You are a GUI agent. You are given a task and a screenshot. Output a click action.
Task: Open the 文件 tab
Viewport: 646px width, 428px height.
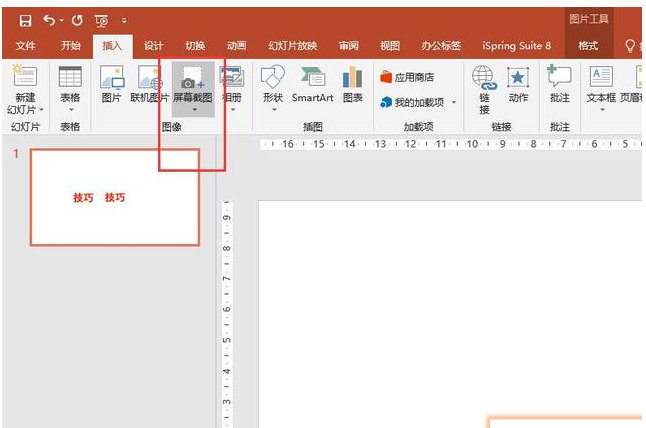point(26,46)
